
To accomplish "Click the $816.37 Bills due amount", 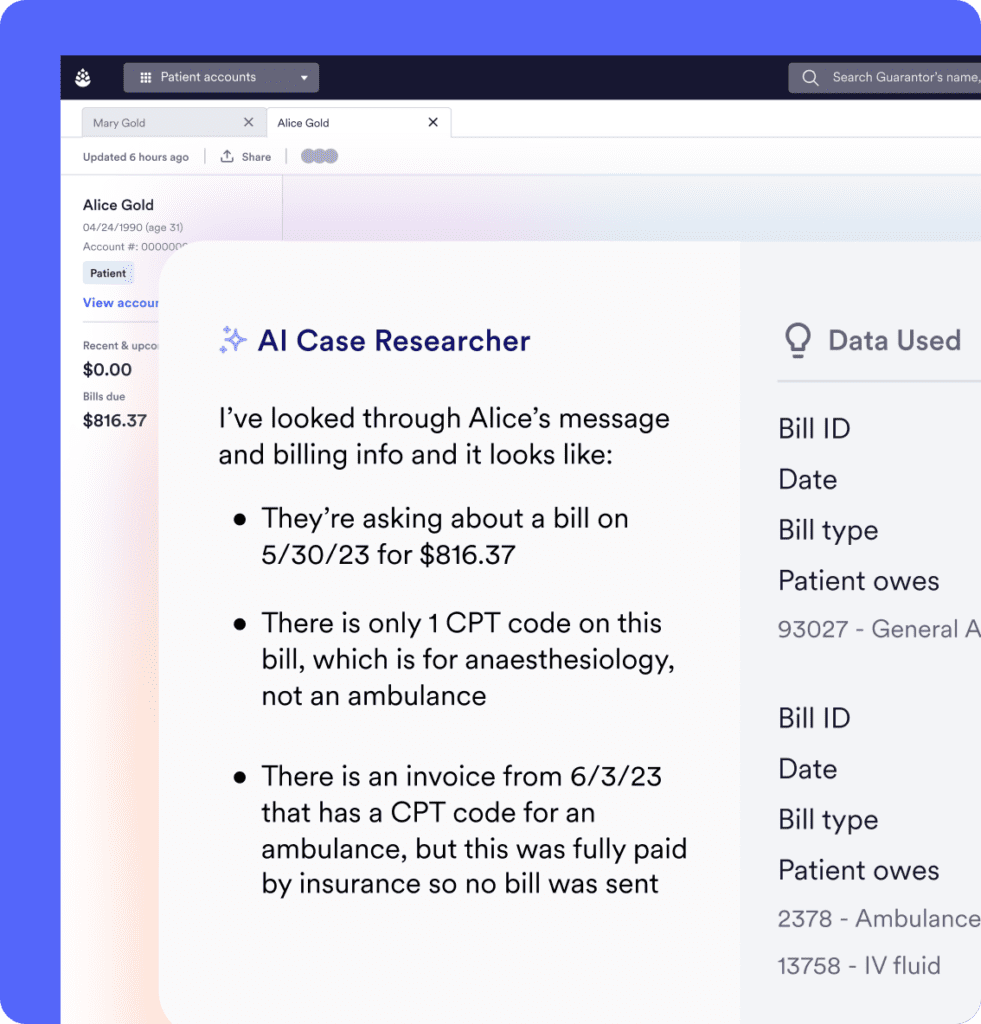I will click(x=115, y=420).
